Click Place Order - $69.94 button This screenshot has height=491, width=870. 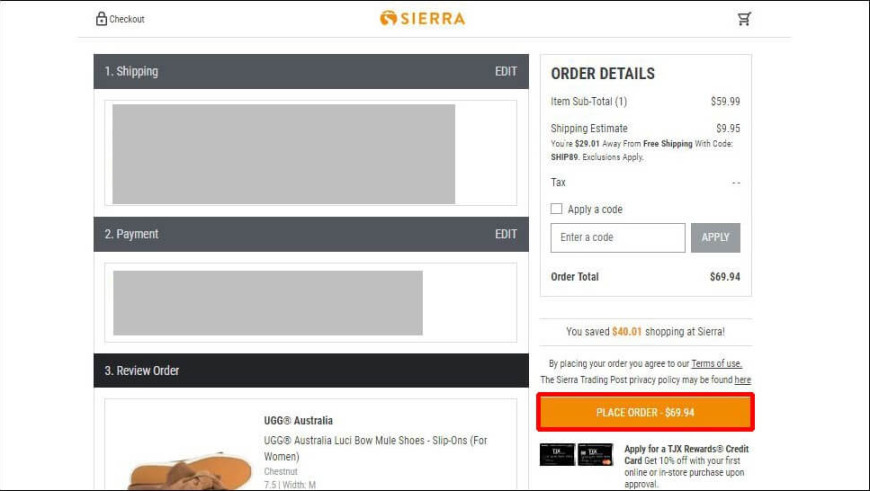[645, 412]
